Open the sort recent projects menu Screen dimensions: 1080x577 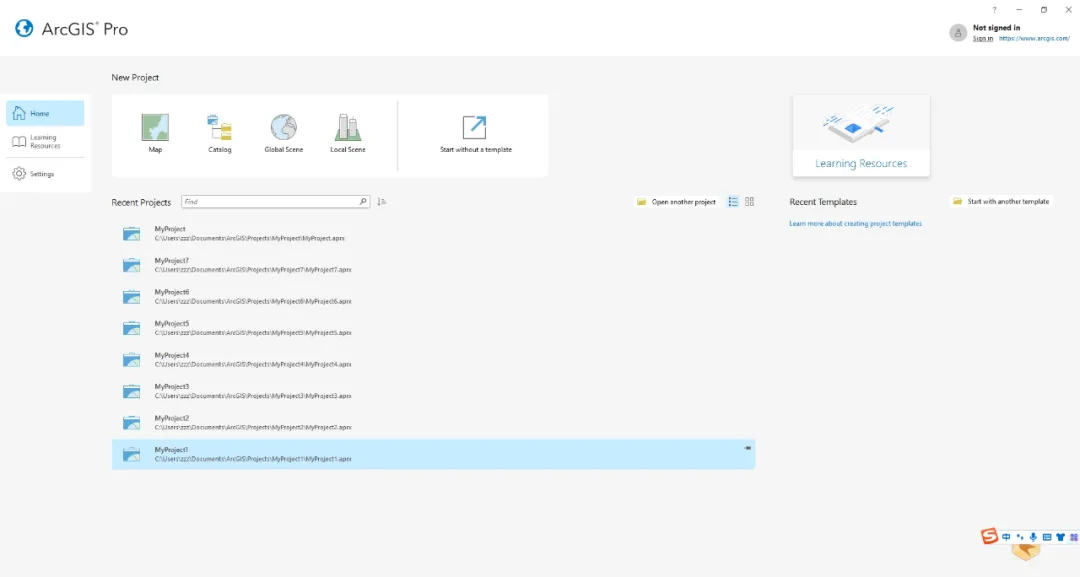point(382,202)
